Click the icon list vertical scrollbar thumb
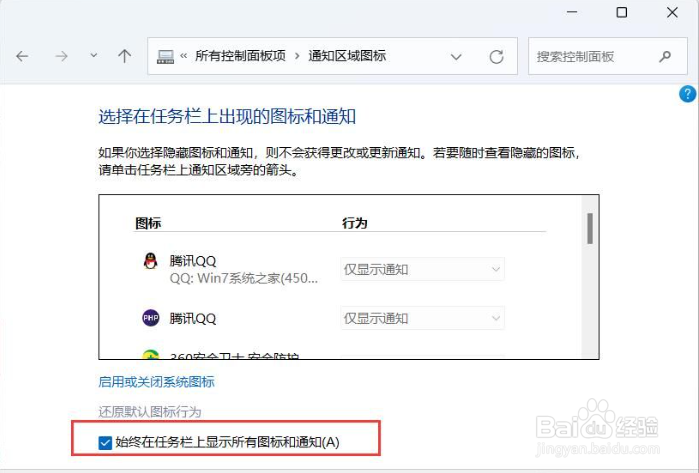The image size is (699, 473). click(x=590, y=229)
